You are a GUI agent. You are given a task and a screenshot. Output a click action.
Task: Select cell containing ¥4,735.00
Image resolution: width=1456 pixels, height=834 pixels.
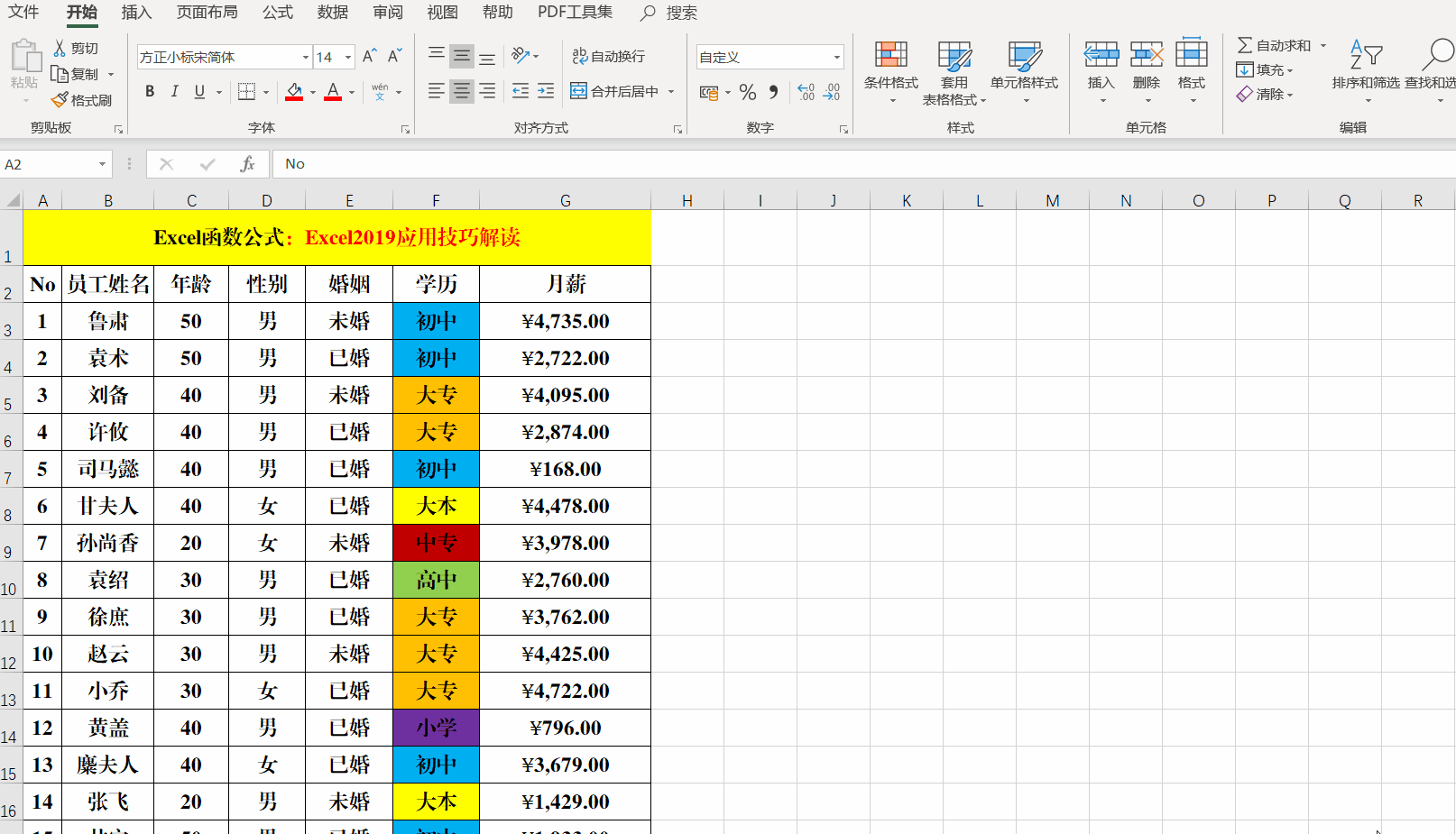566,321
